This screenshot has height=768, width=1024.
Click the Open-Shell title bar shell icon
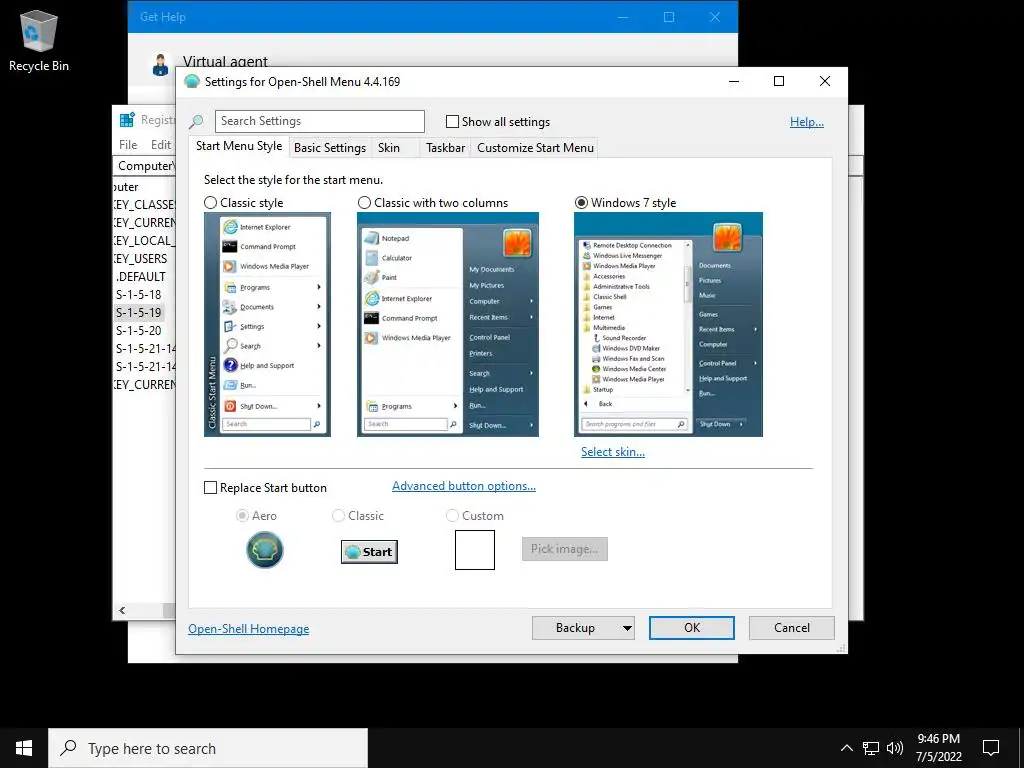pyautogui.click(x=191, y=82)
